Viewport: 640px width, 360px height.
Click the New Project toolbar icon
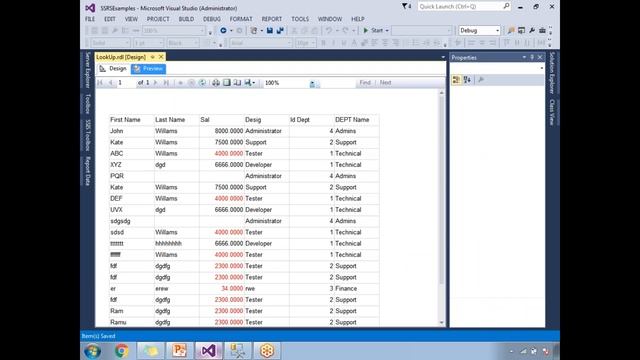pos(254,31)
